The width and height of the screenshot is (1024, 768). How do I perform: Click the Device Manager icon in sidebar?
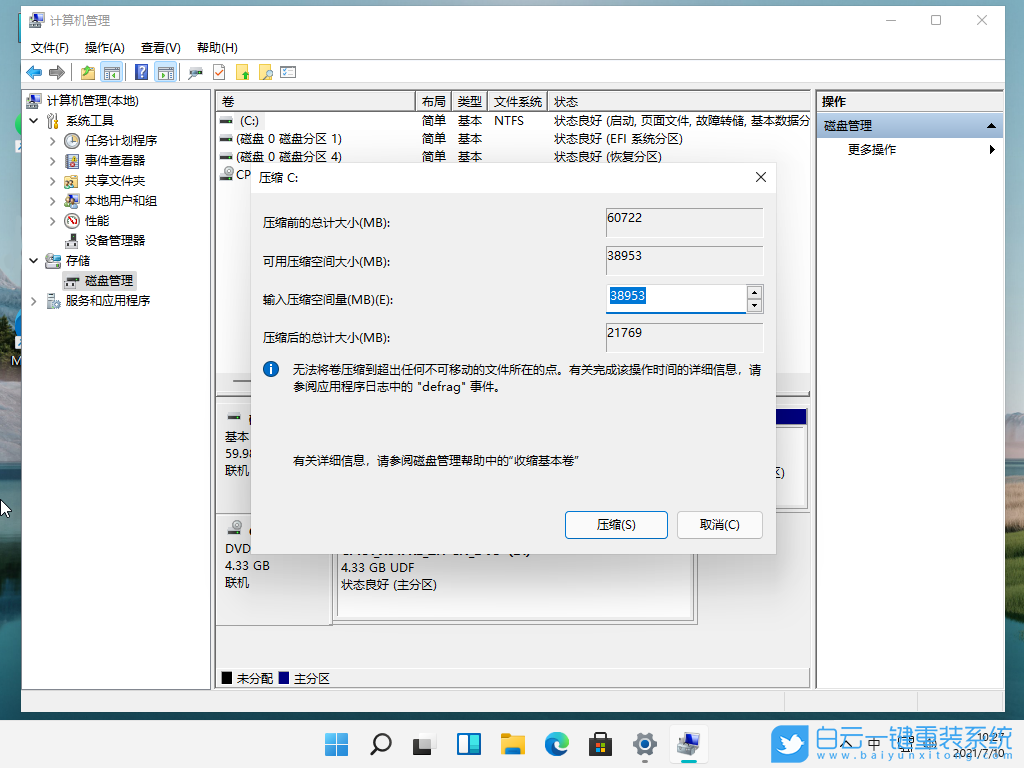pyautogui.click(x=71, y=240)
